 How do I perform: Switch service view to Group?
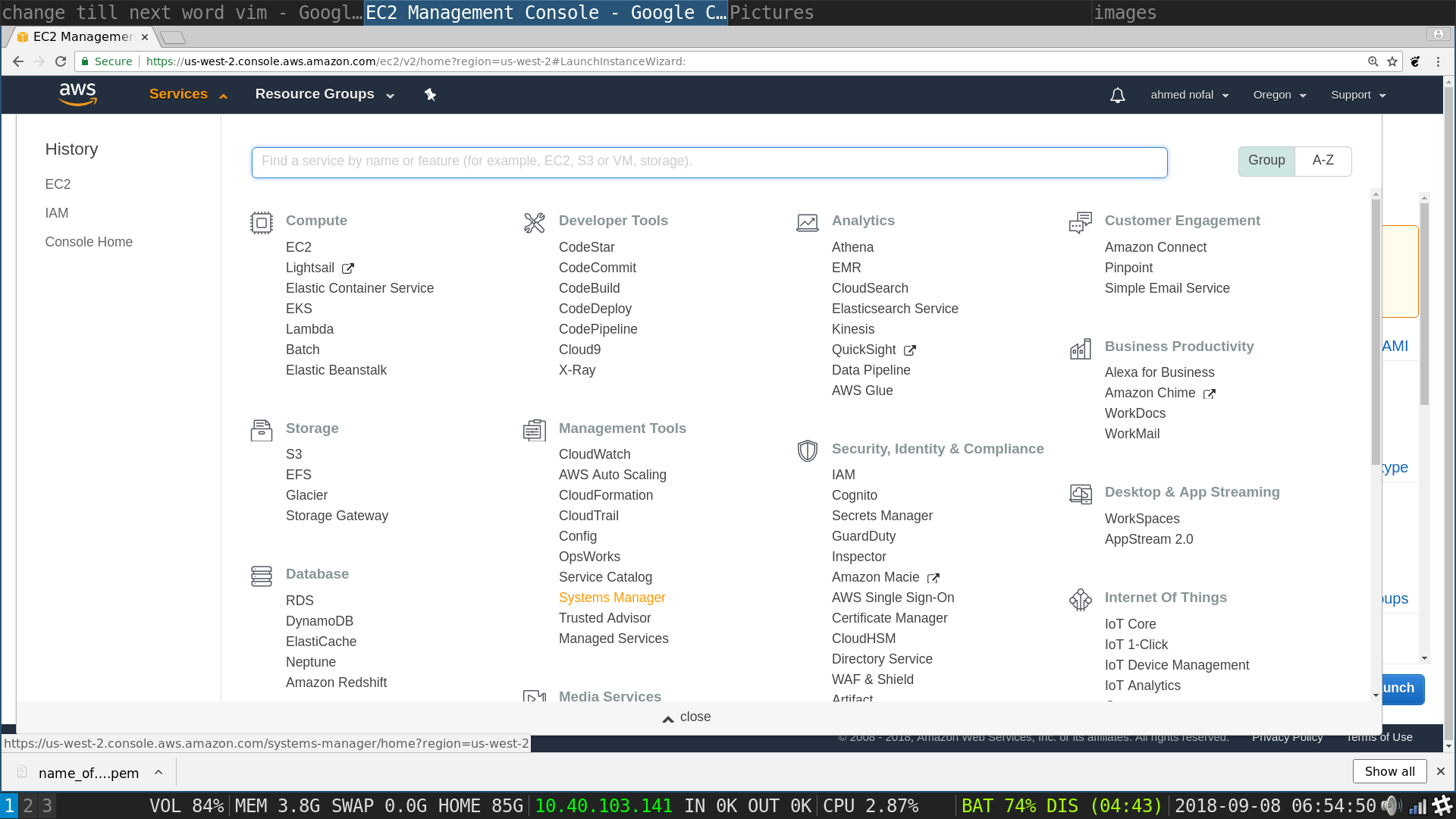pos(1266,161)
